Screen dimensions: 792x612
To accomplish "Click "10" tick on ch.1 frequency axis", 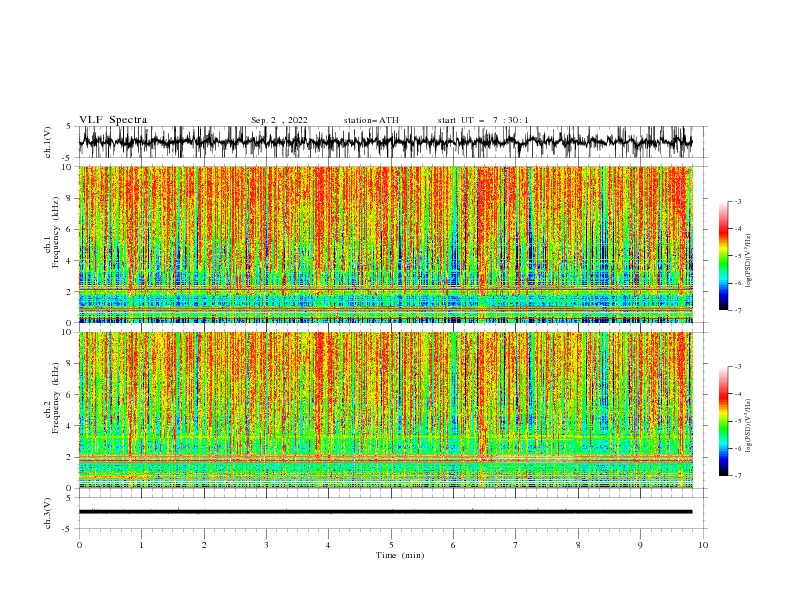I will 66,167.
